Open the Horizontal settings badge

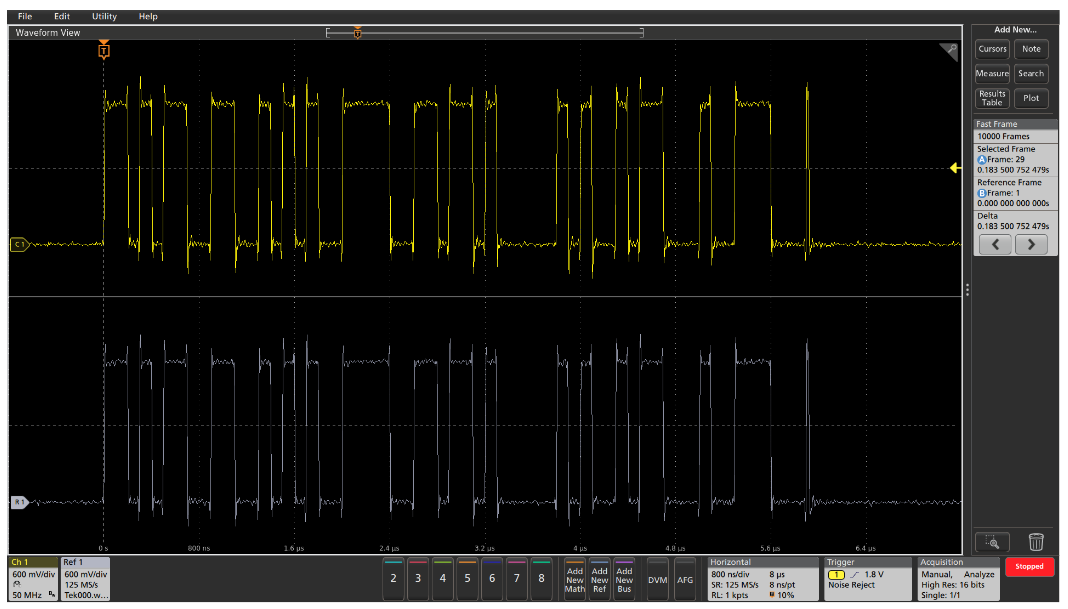762,579
